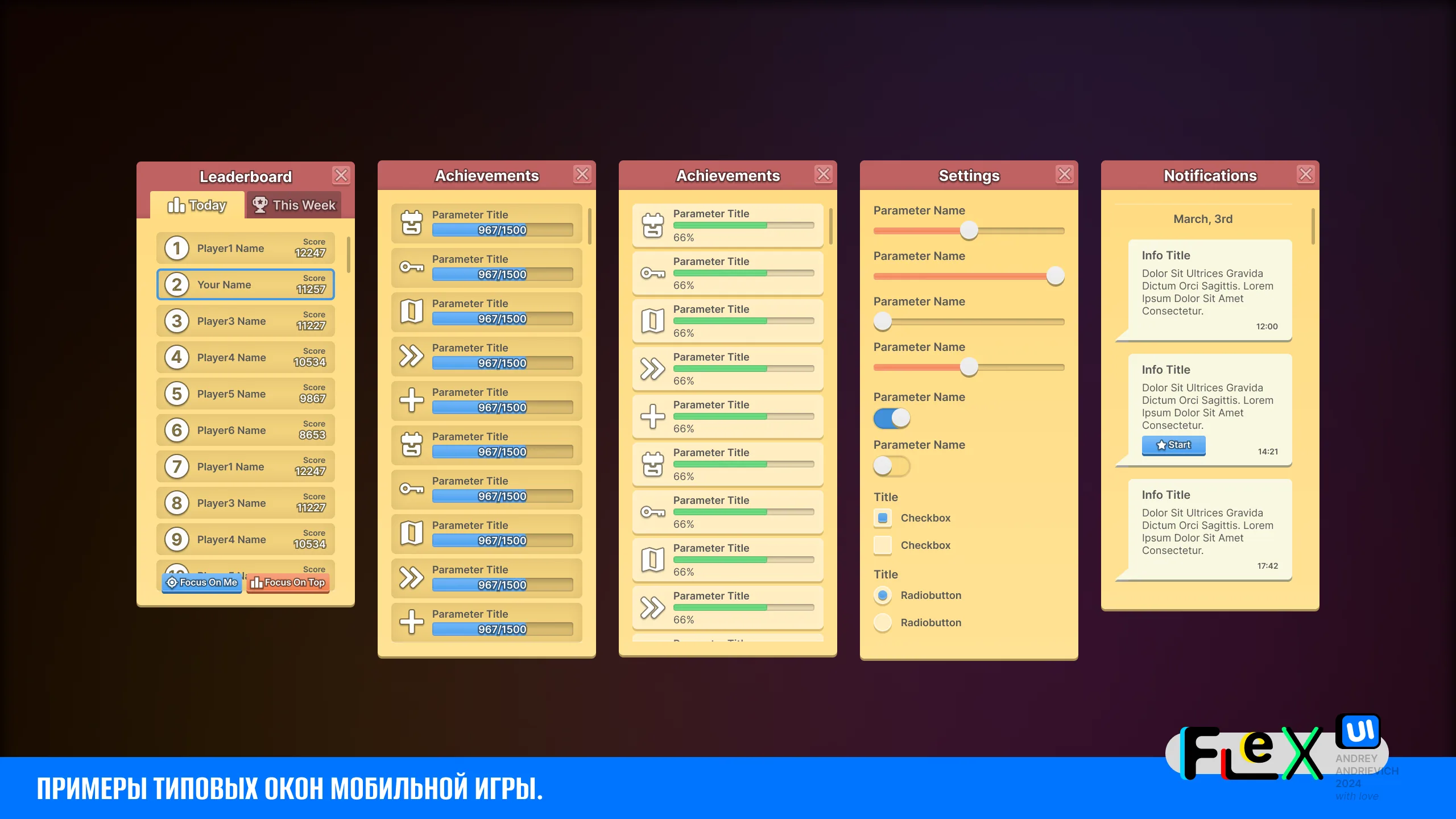1456x819 pixels.
Task: Uncheck the first checked Checkbox
Action: (883, 518)
